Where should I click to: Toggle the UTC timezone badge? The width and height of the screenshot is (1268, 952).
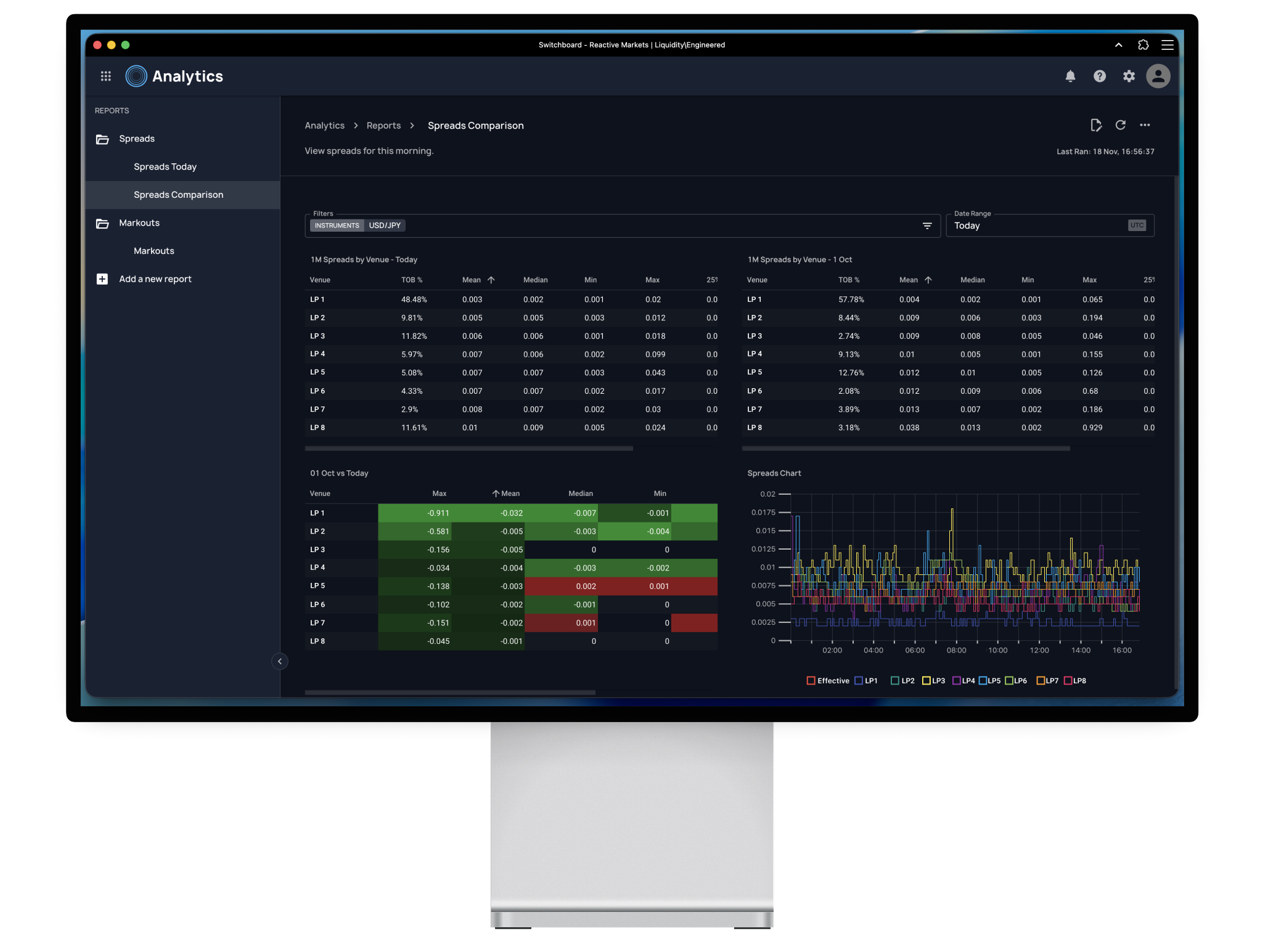tap(1137, 226)
